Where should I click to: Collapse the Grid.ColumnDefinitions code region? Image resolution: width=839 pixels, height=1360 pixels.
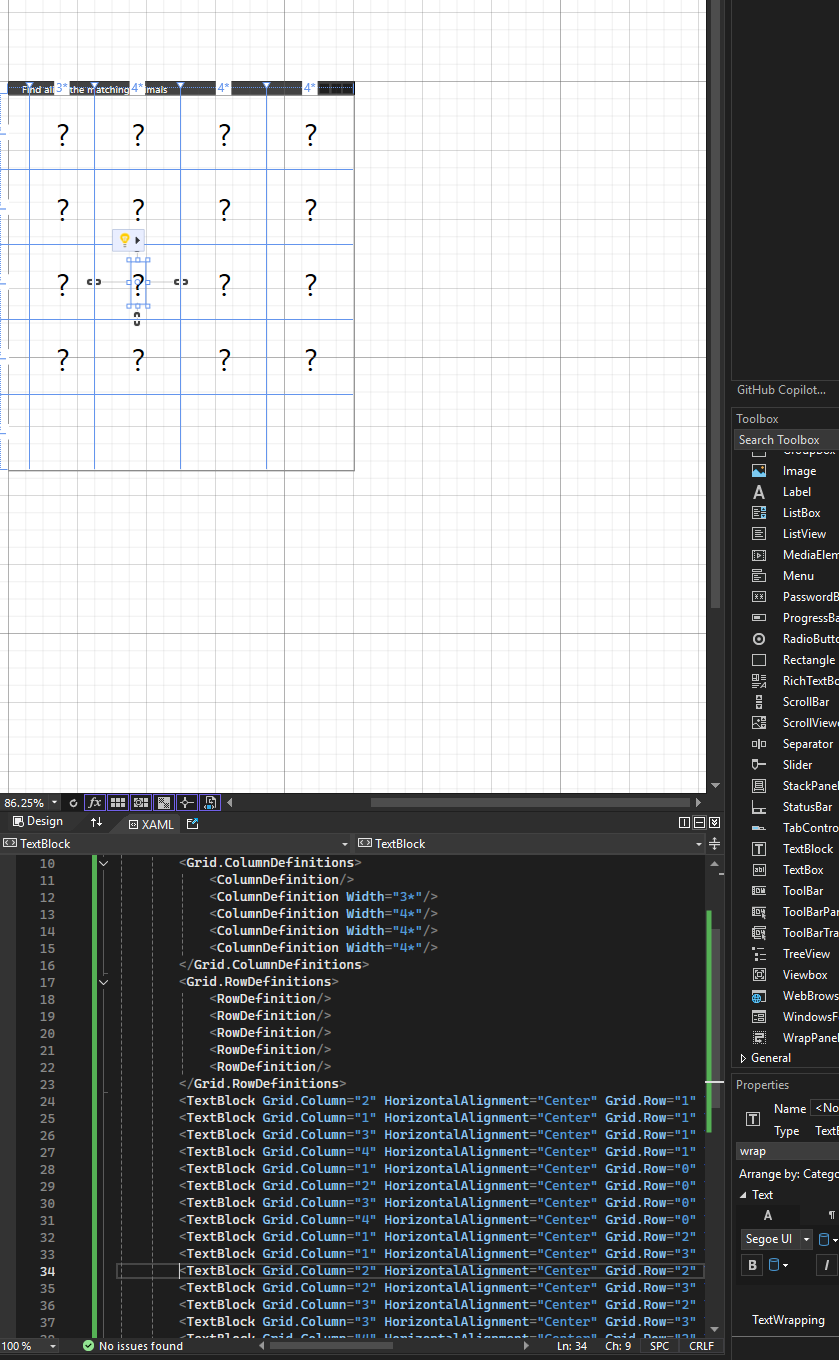103,862
